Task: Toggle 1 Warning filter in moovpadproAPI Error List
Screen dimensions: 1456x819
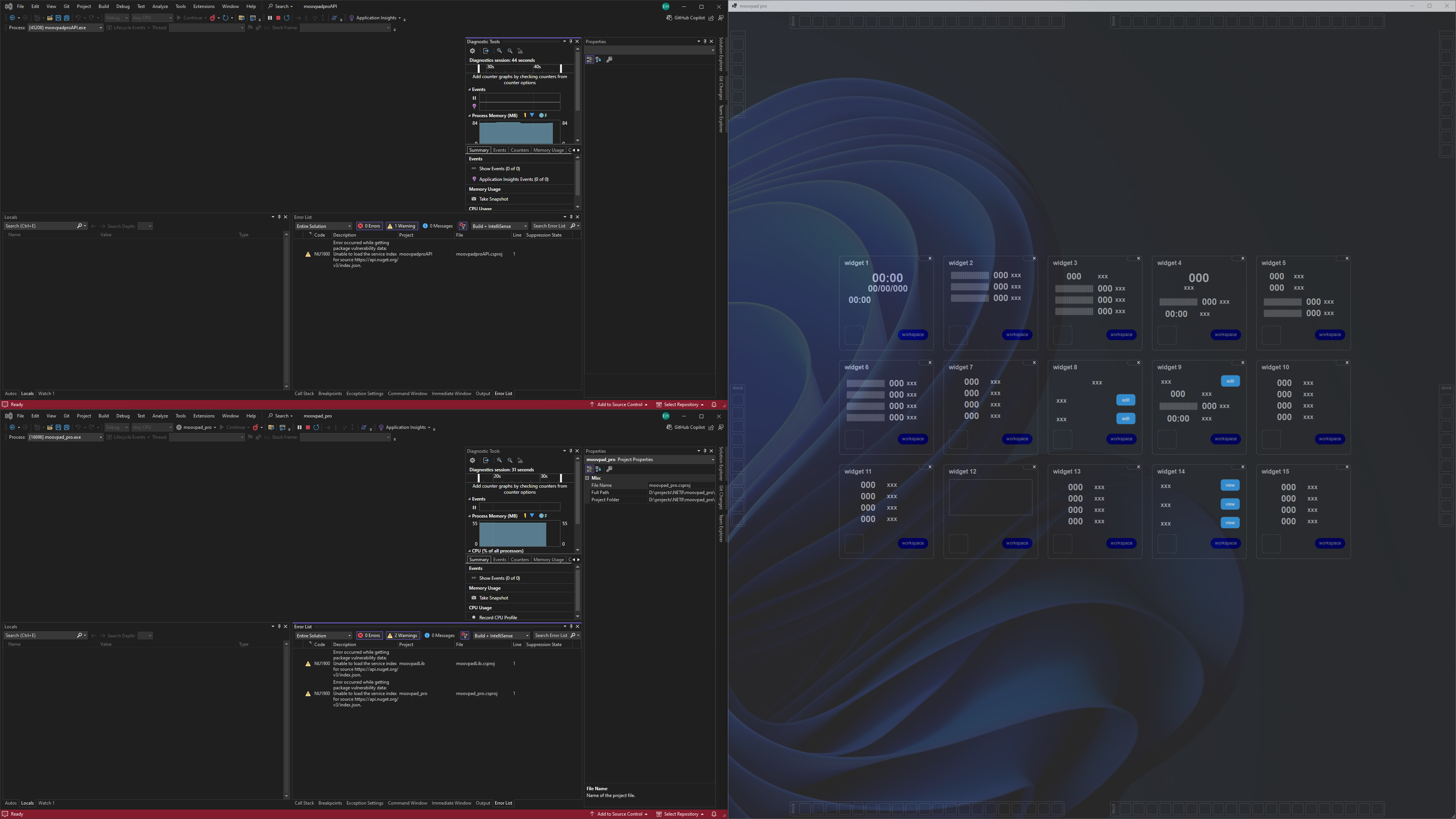Action: [401, 226]
